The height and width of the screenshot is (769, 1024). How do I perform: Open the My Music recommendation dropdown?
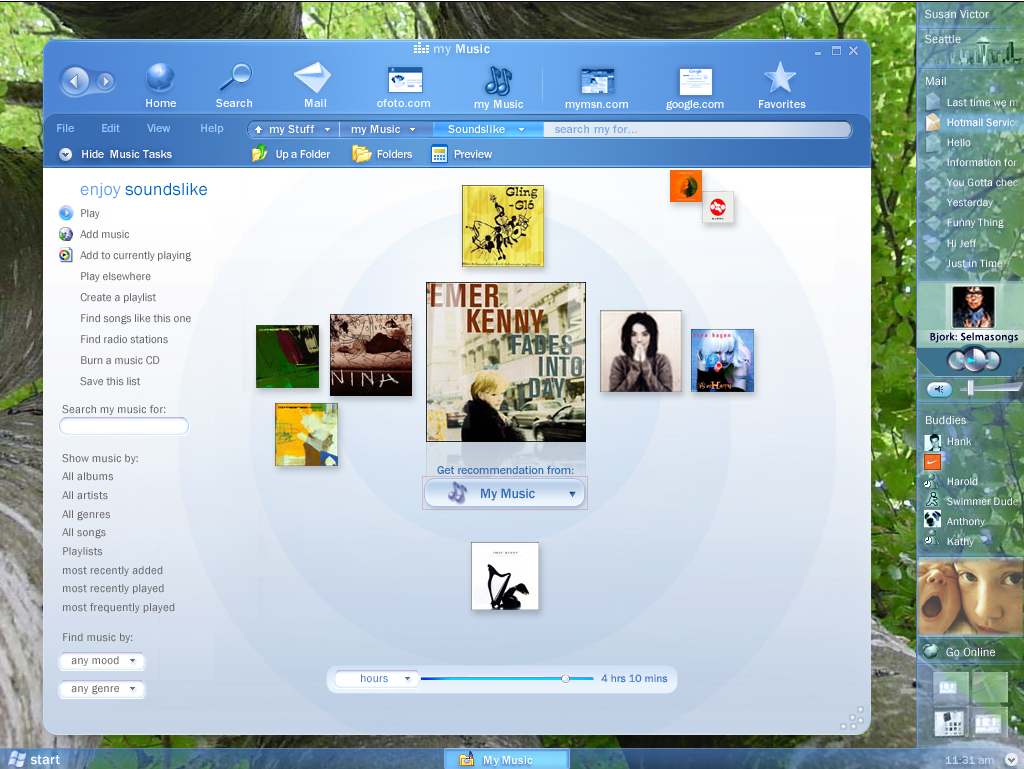[504, 494]
